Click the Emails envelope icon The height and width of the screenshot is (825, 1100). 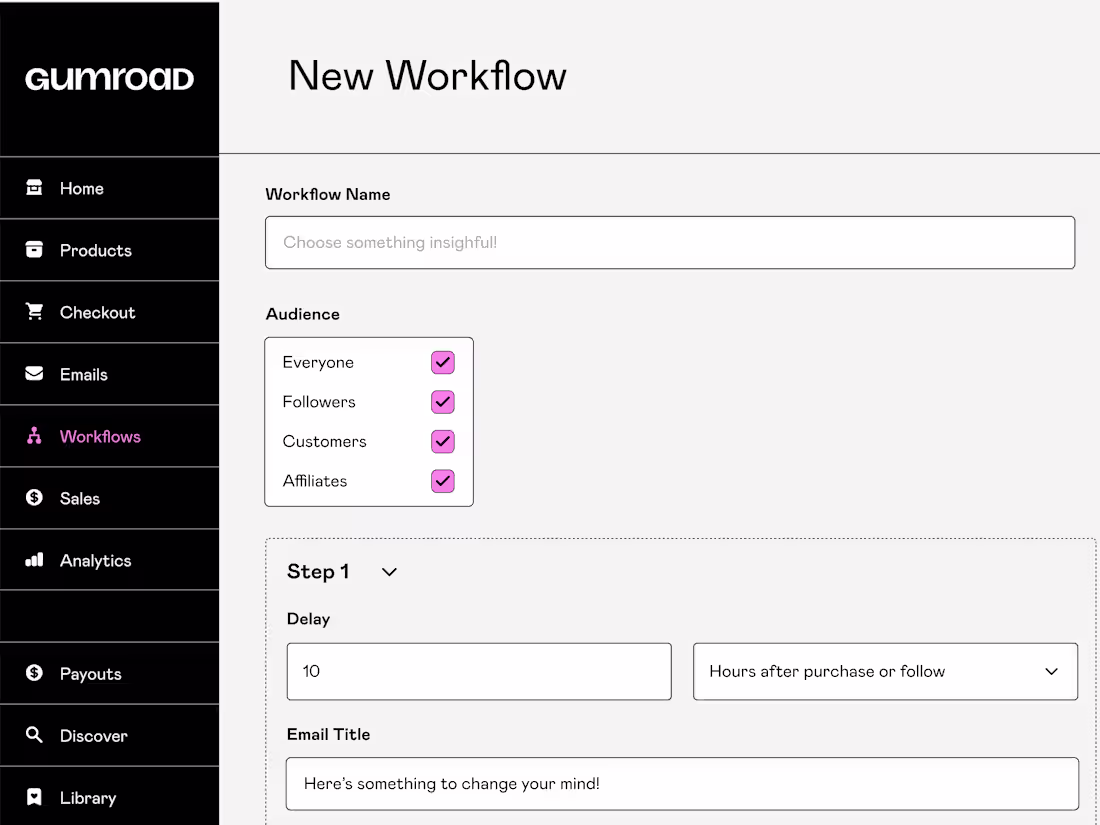[x=33, y=374]
